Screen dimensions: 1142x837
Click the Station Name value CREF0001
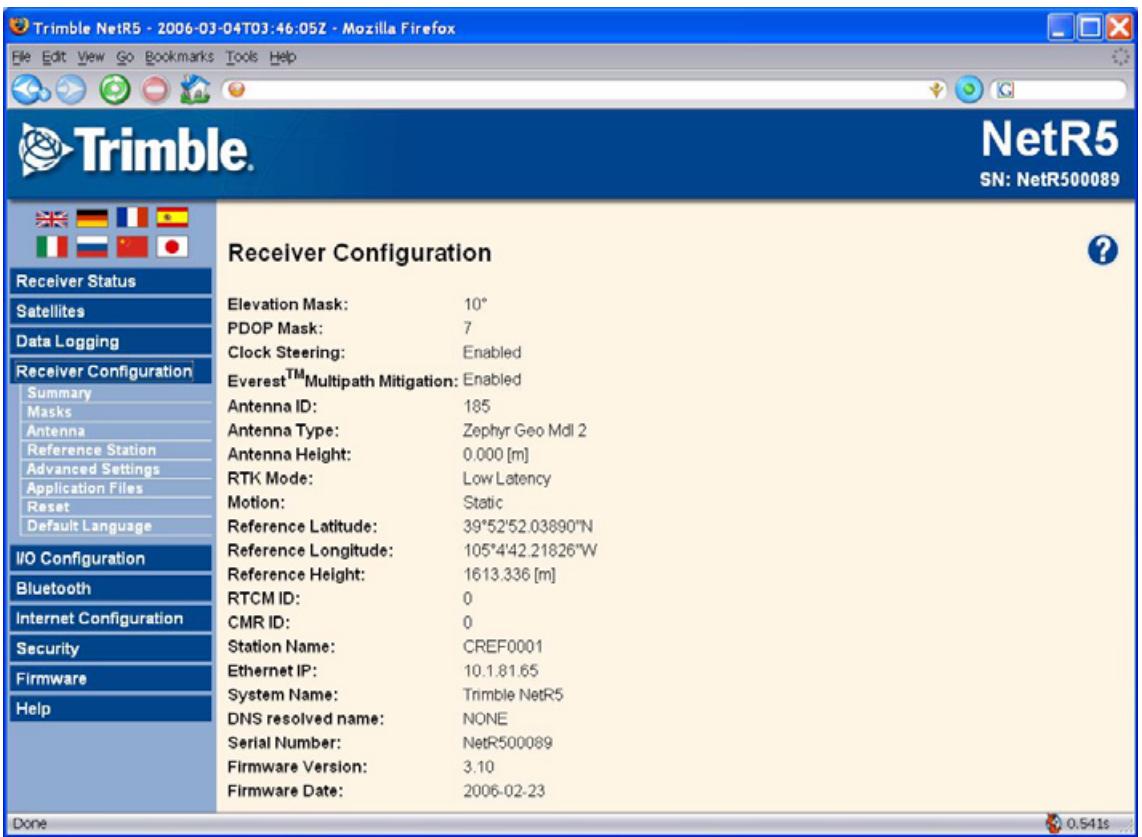(503, 646)
